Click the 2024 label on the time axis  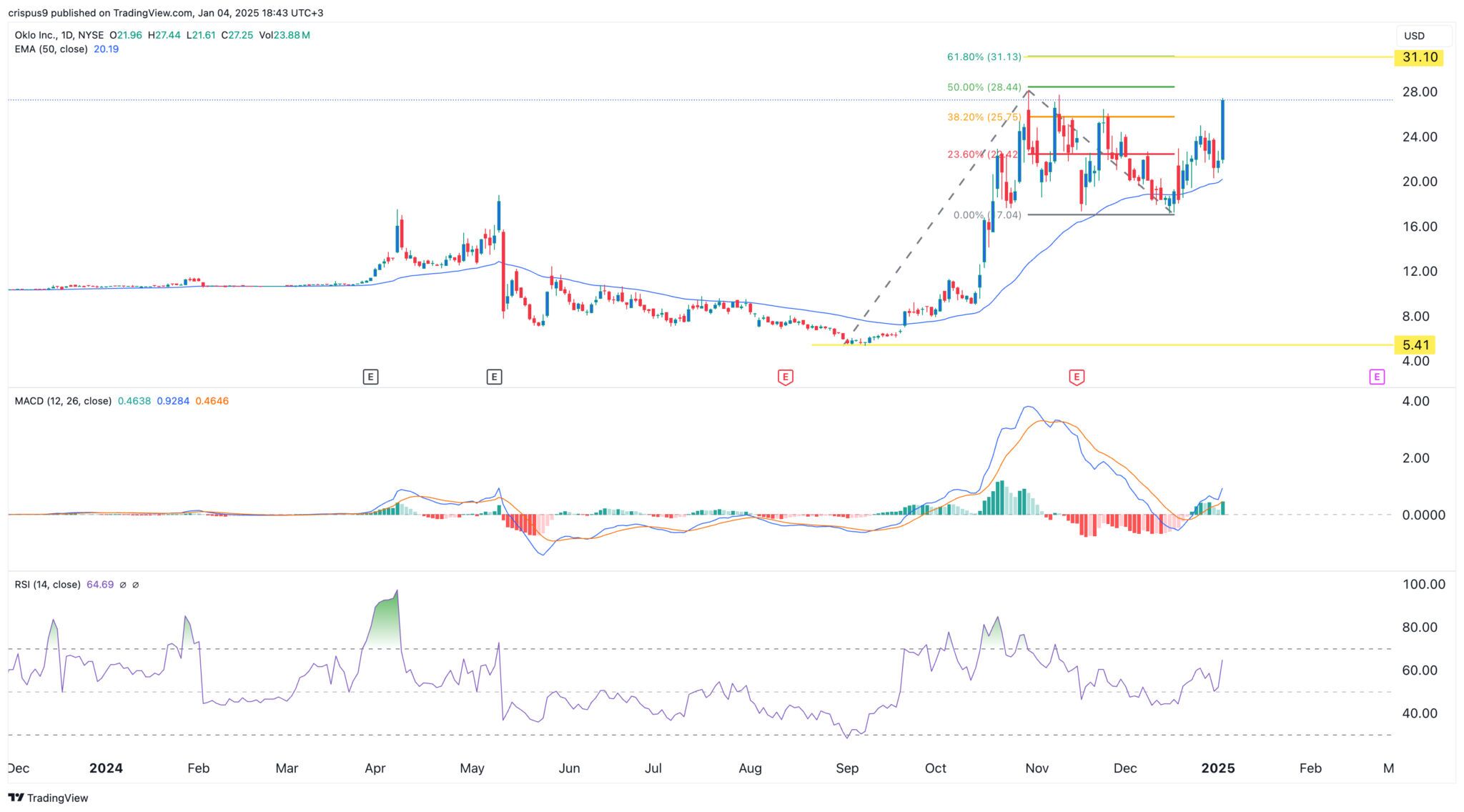[106, 768]
